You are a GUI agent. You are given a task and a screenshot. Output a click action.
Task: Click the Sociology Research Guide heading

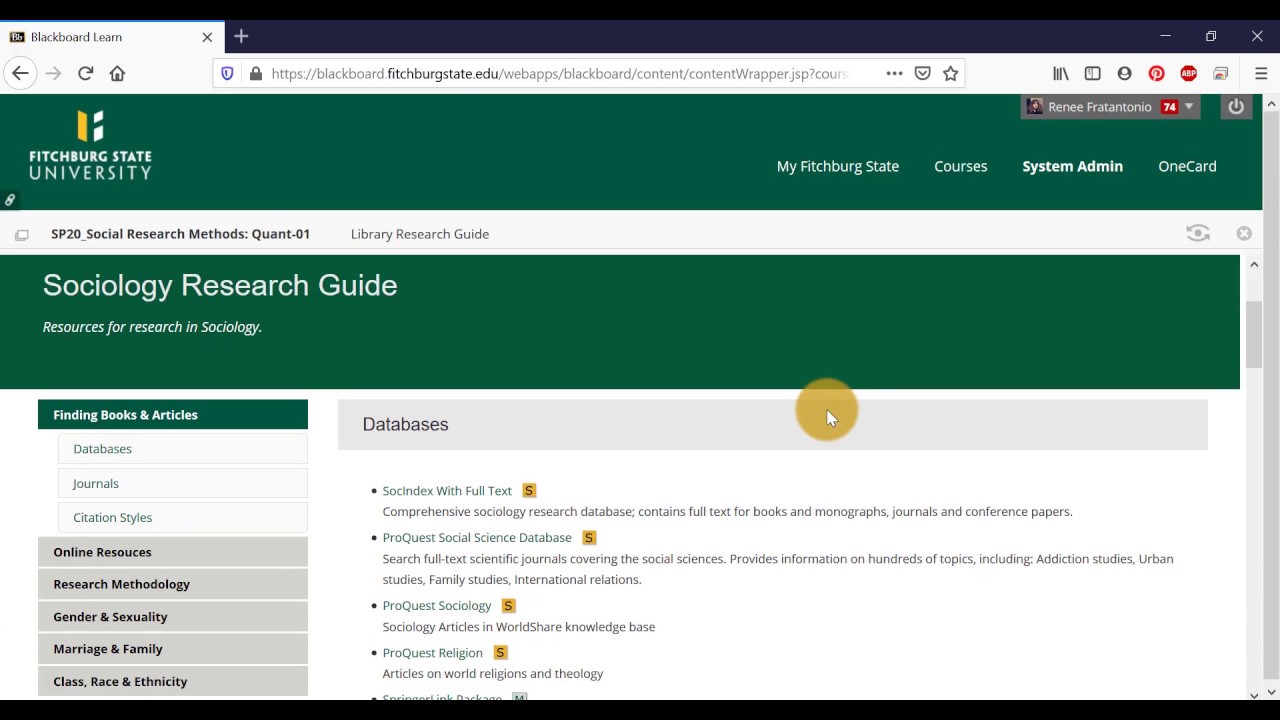tap(220, 285)
